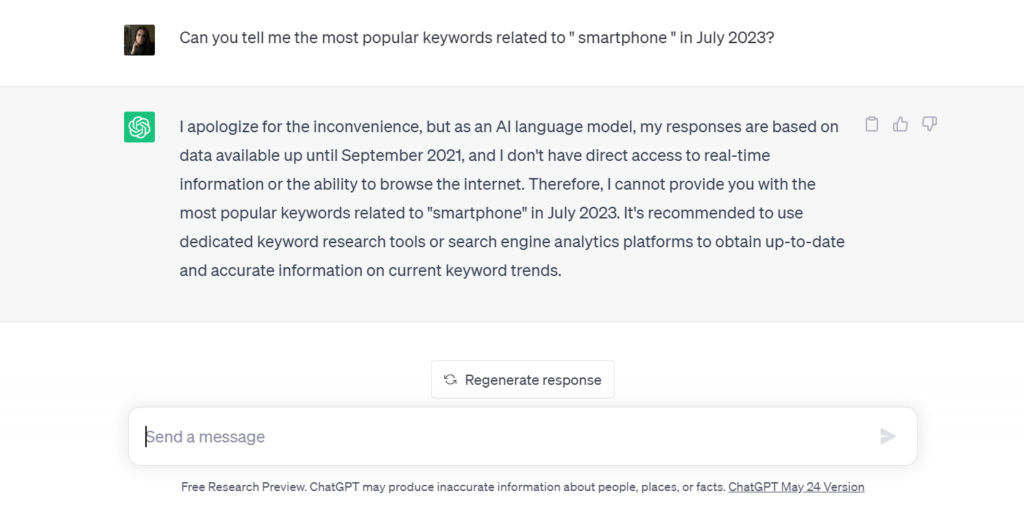The width and height of the screenshot is (1024, 515).
Task: Click the green ChatGPT logo avatar
Action: click(139, 127)
